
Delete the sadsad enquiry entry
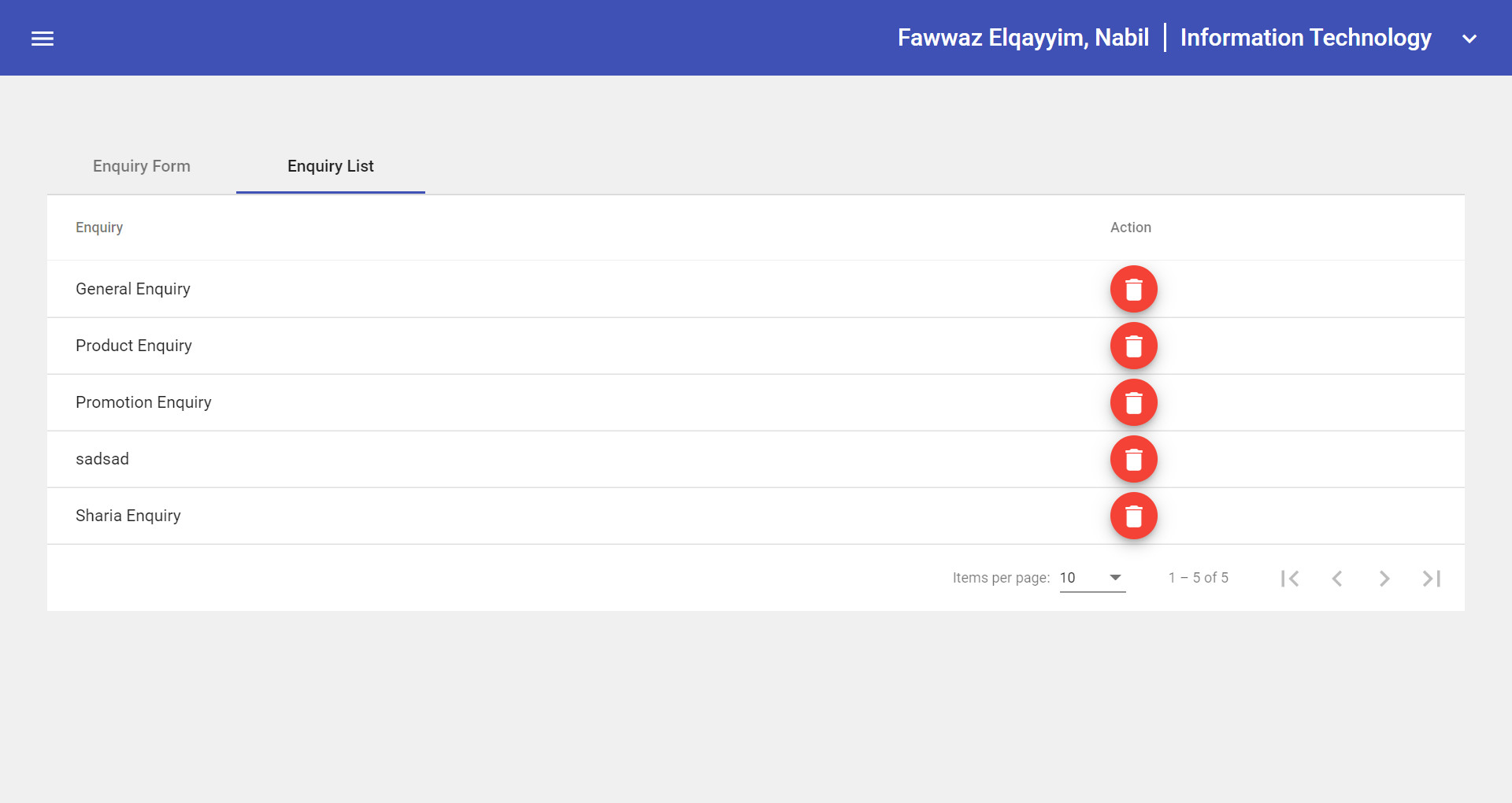(x=1133, y=459)
